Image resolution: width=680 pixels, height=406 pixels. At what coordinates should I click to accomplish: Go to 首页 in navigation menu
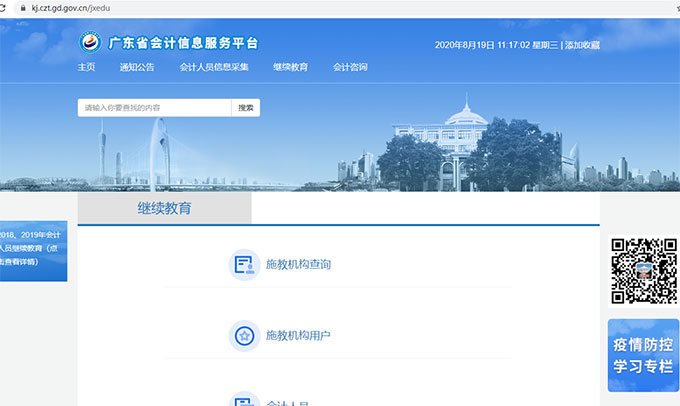point(87,68)
